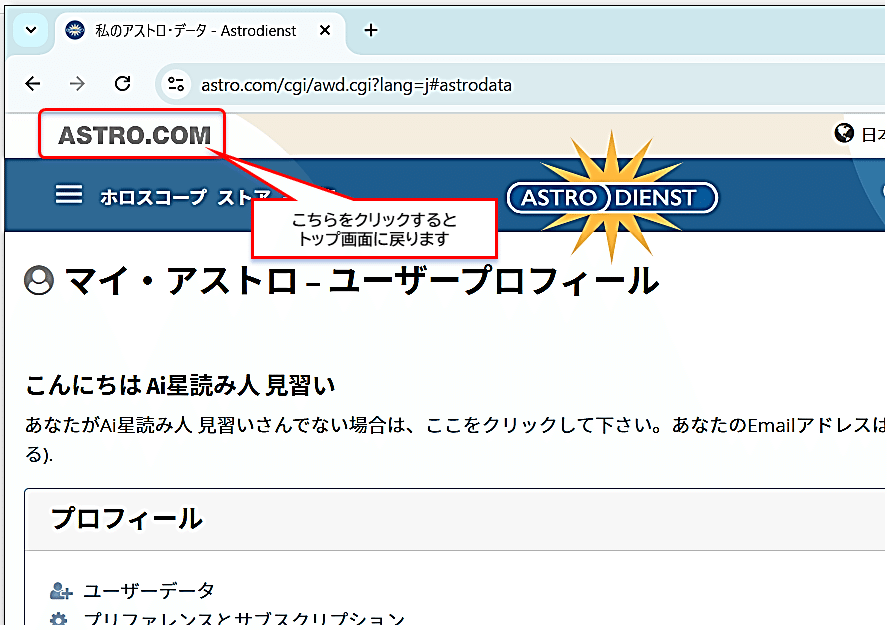The width and height of the screenshot is (887, 630).
Task: Click the ASTRO.COM logo link
Action: pos(134,135)
